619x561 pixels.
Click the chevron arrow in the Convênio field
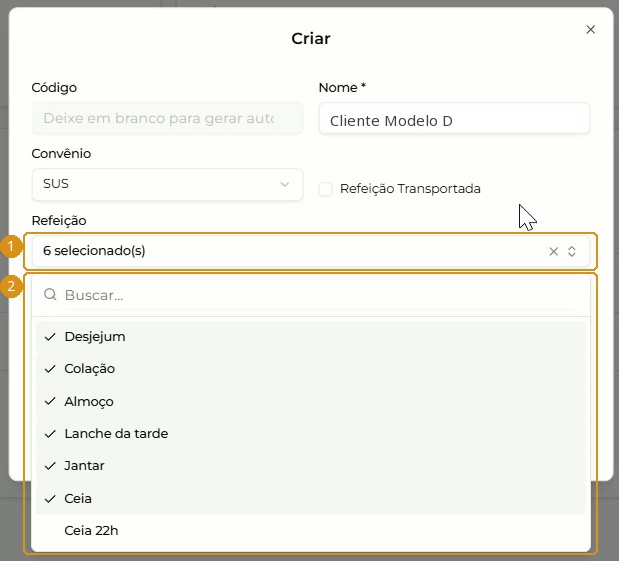click(285, 184)
